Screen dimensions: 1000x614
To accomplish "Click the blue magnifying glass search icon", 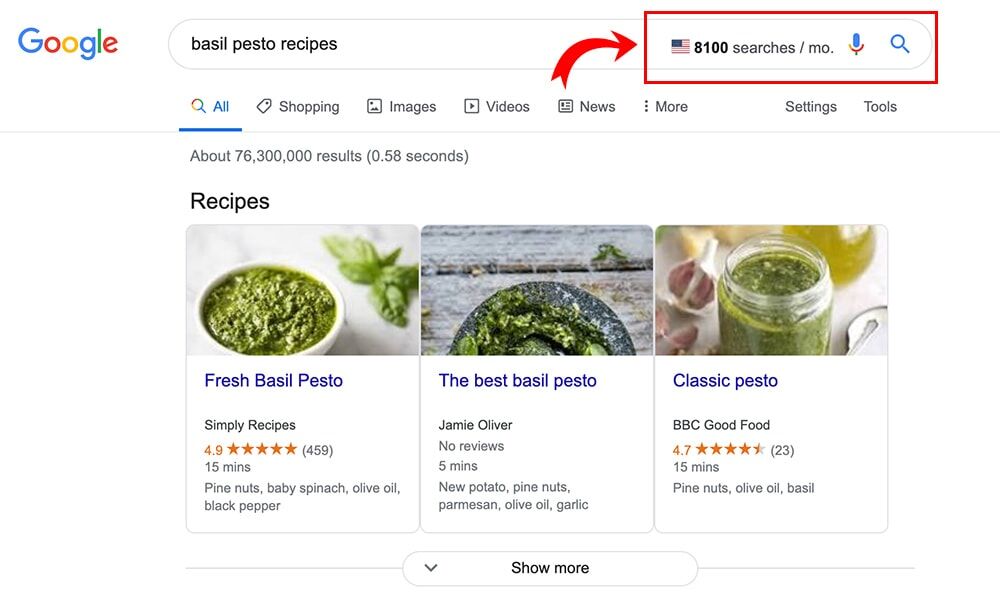I will coord(900,44).
